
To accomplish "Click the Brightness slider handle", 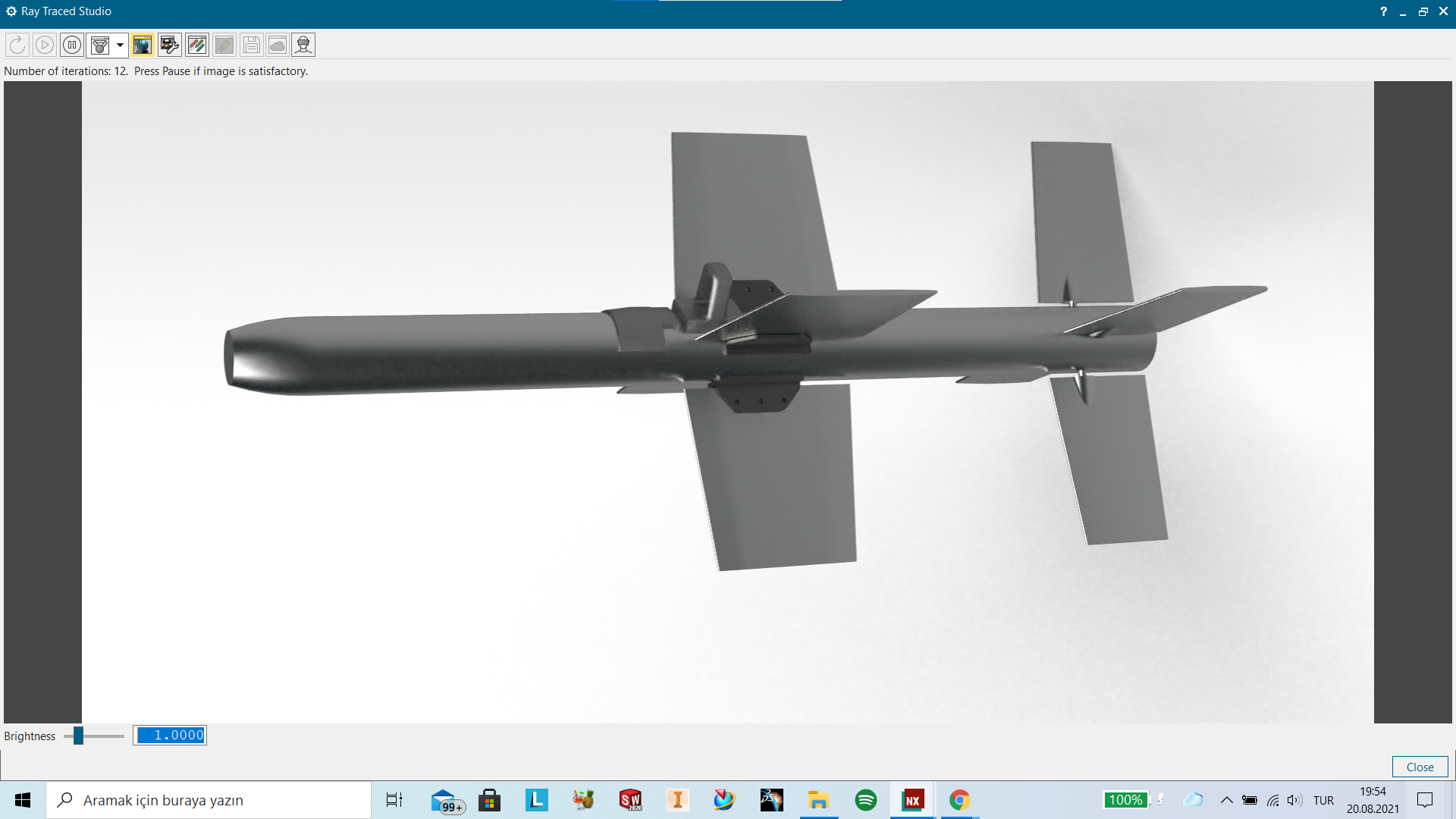I will (x=78, y=736).
